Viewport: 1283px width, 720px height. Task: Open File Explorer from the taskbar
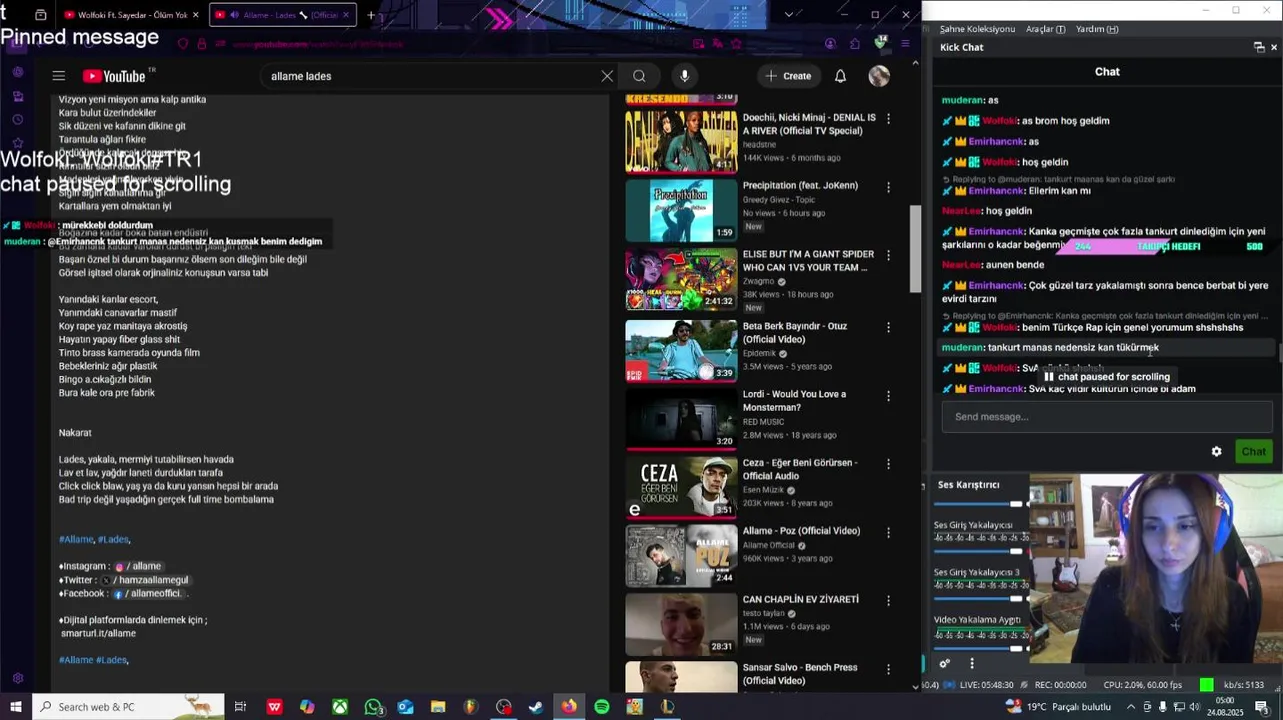click(438, 707)
